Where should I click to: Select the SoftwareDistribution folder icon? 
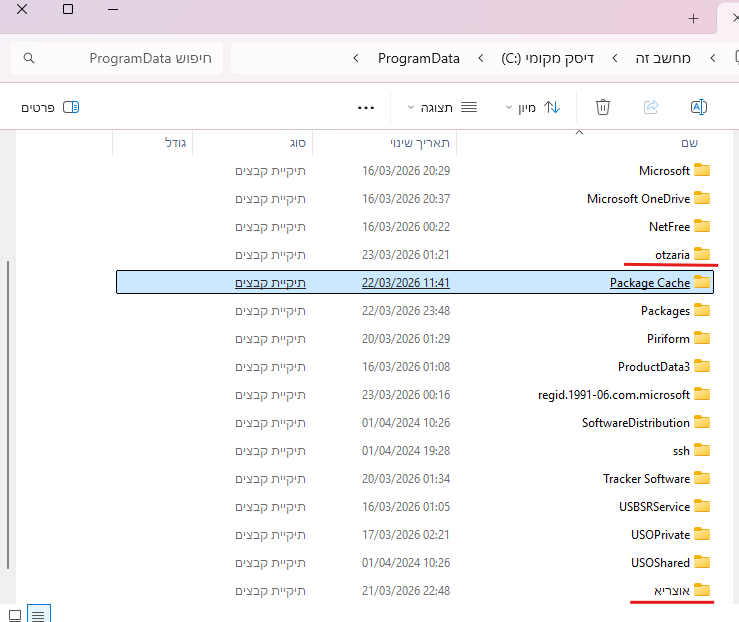click(x=702, y=422)
